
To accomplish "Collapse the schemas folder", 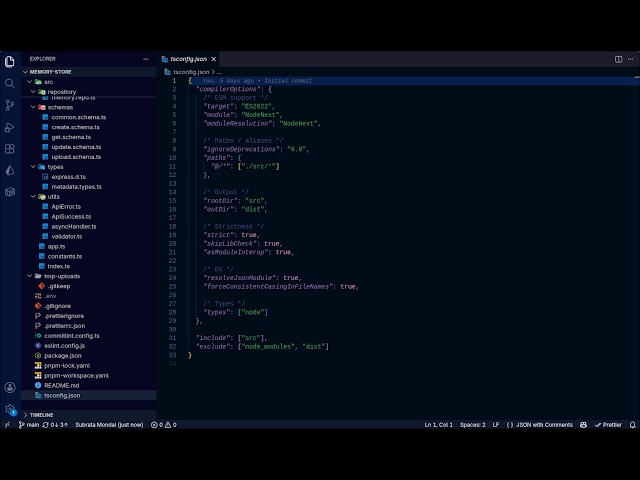I will [89, 107].
